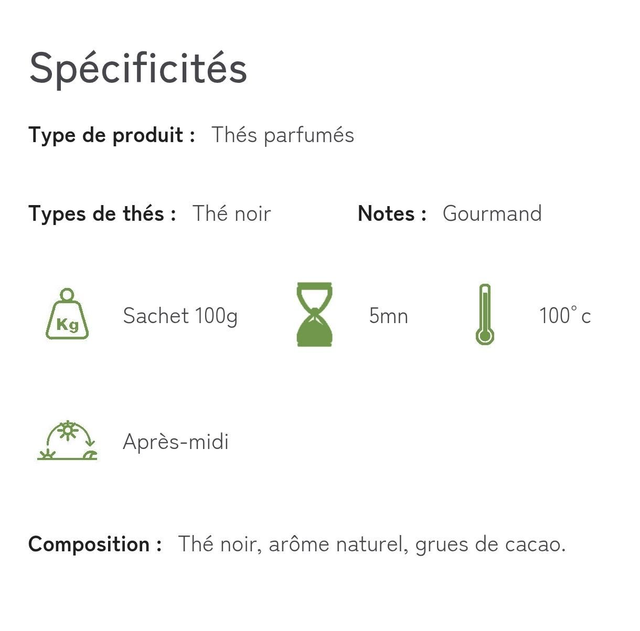This screenshot has width=640, height=631.
Task: Select the Spécificités heading
Action: pos(138,69)
